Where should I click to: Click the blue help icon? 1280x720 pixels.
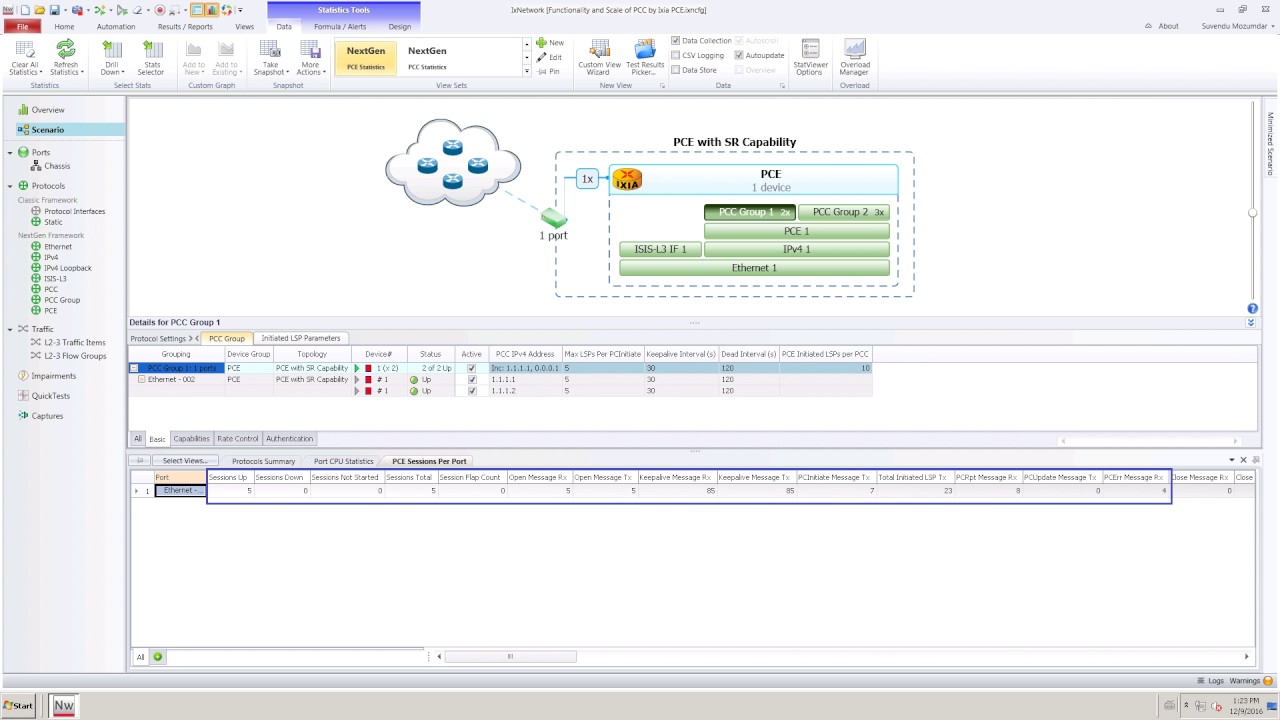(1252, 309)
